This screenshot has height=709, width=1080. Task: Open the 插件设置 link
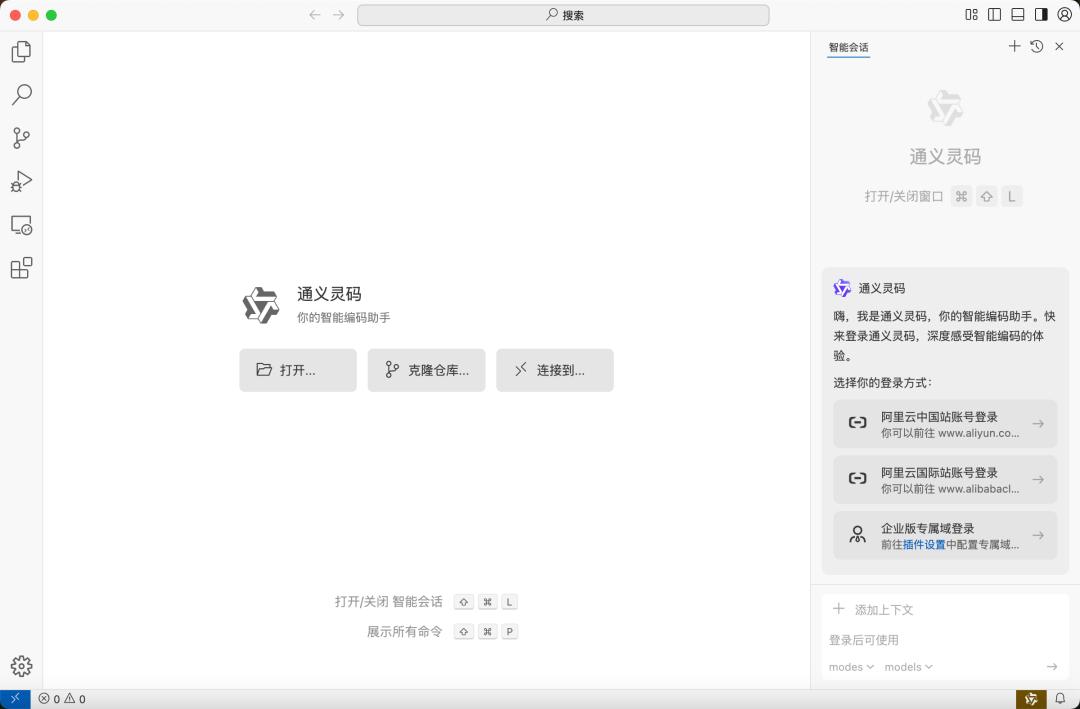coord(922,544)
